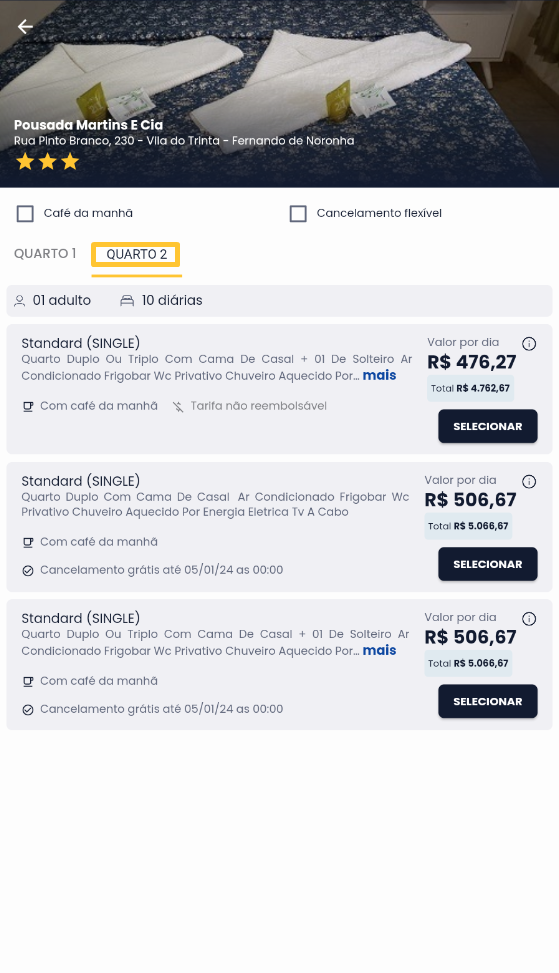The height and width of the screenshot is (973, 559).
Task: Go back using the arrow icon
Action: click(25, 26)
